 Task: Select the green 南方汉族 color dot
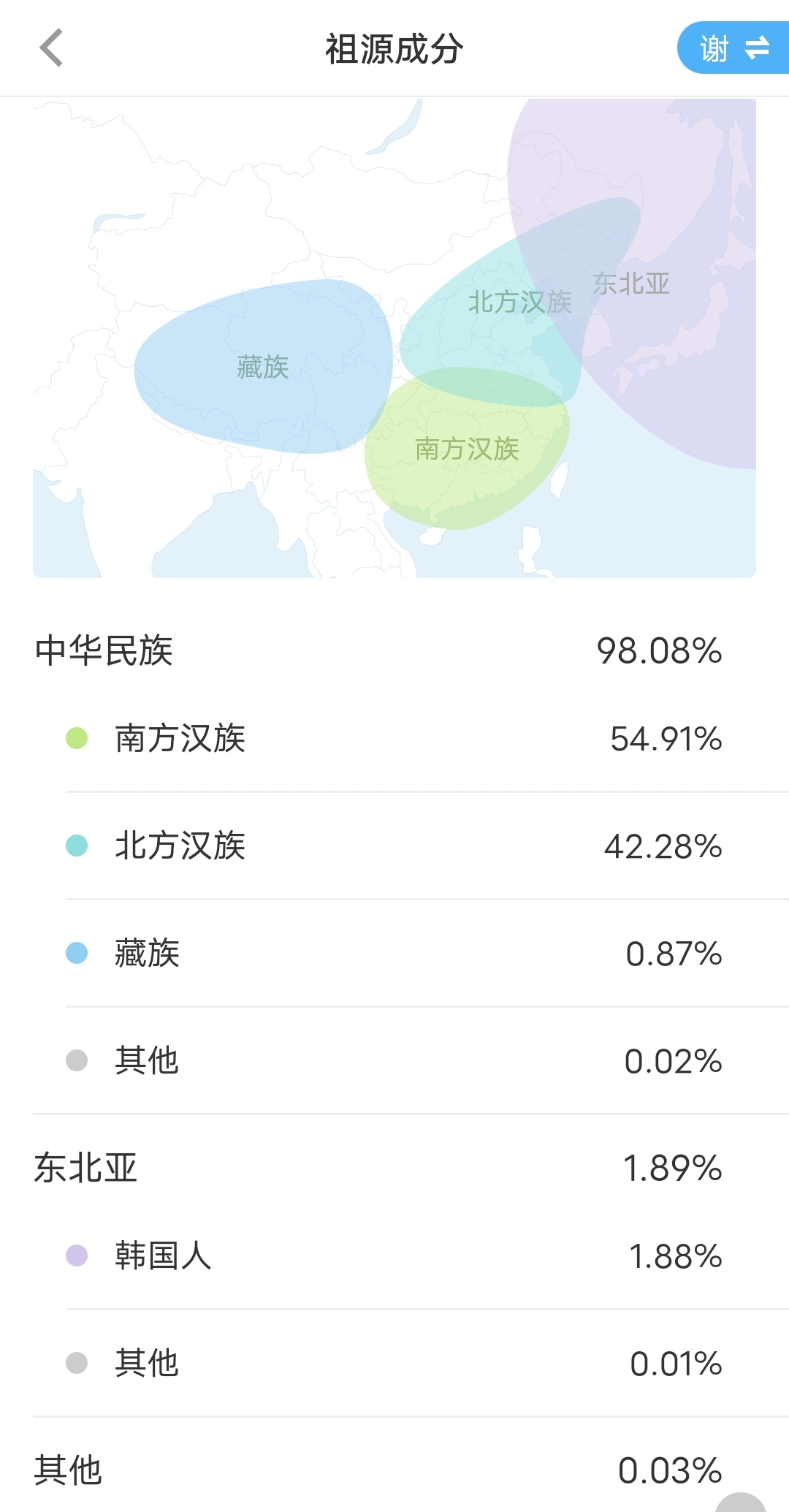[x=77, y=738]
